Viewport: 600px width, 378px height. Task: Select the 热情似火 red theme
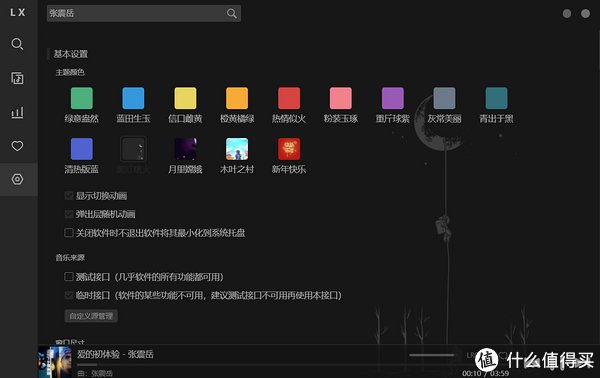pos(289,98)
